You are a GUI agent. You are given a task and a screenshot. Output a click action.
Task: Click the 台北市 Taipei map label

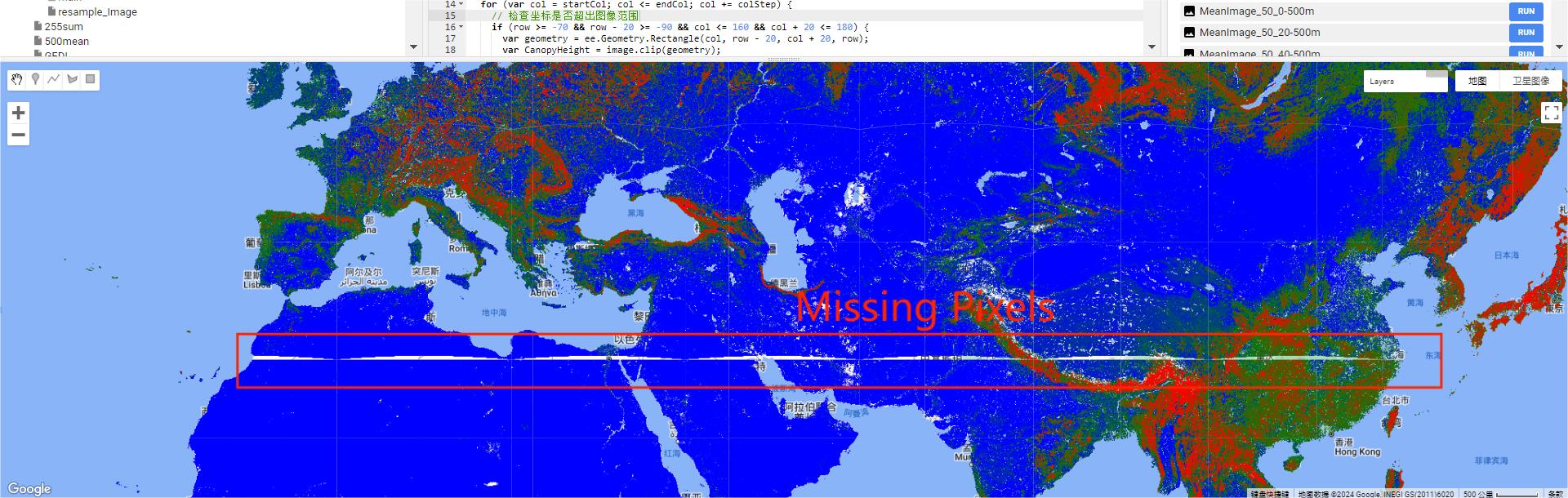(1396, 400)
